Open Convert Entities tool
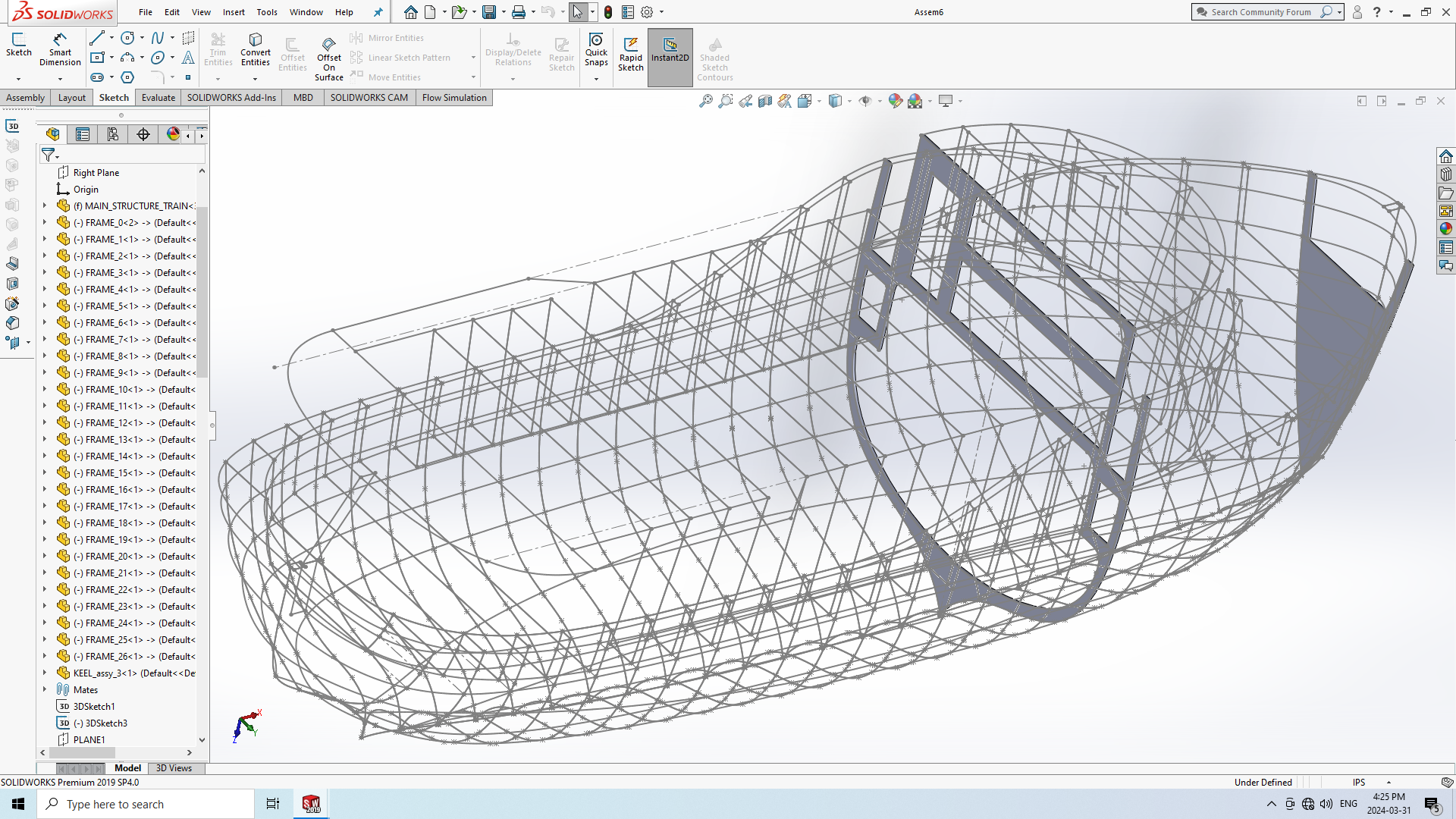This screenshot has height=819, width=1456. pos(256,50)
